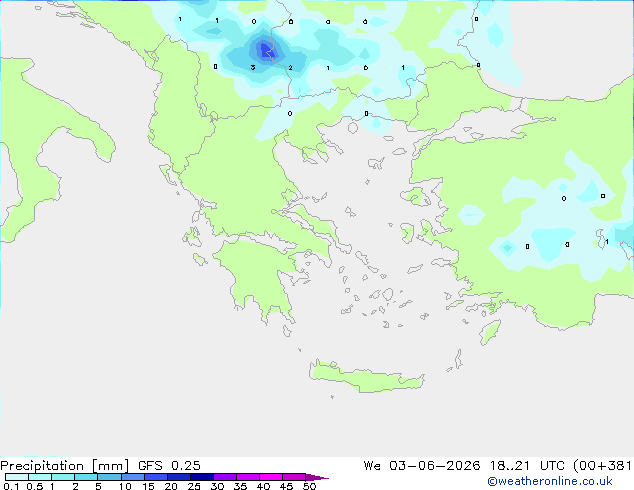634x490 pixels.
Task: Click the 'Precipitation [mm]' title text
Action: (64, 466)
